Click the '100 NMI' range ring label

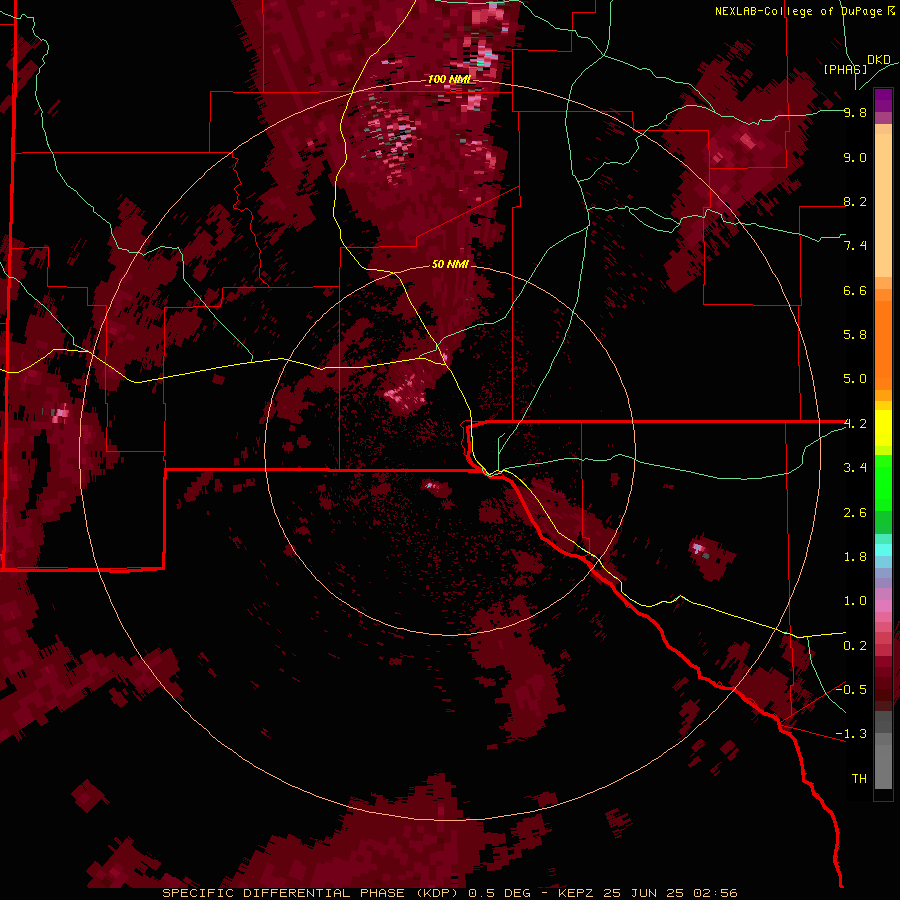tap(449, 79)
